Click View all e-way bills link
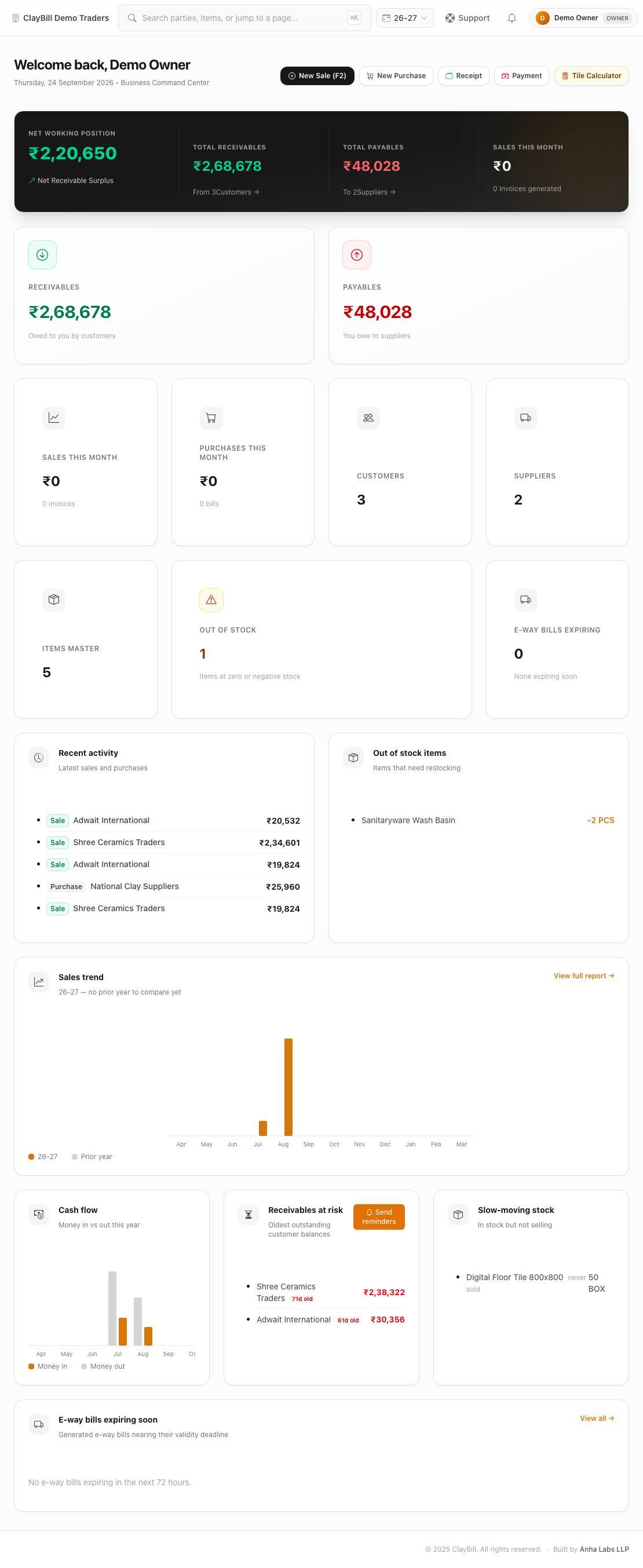 coord(597,1418)
